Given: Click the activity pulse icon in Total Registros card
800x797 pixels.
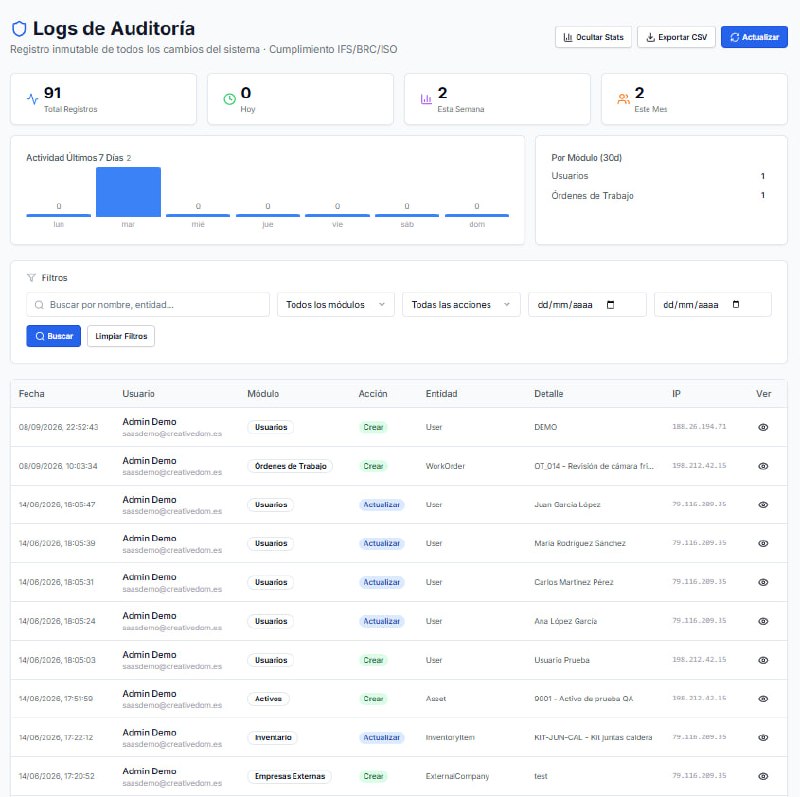Looking at the screenshot, I should tap(32, 99).
